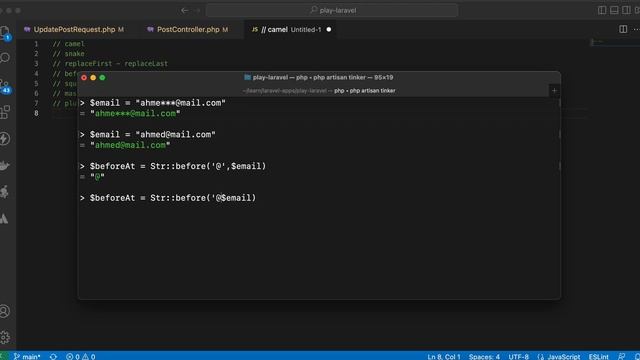The width and height of the screenshot is (640, 360).
Task: Click line number 8 in the gutter
Action: tap(36, 113)
